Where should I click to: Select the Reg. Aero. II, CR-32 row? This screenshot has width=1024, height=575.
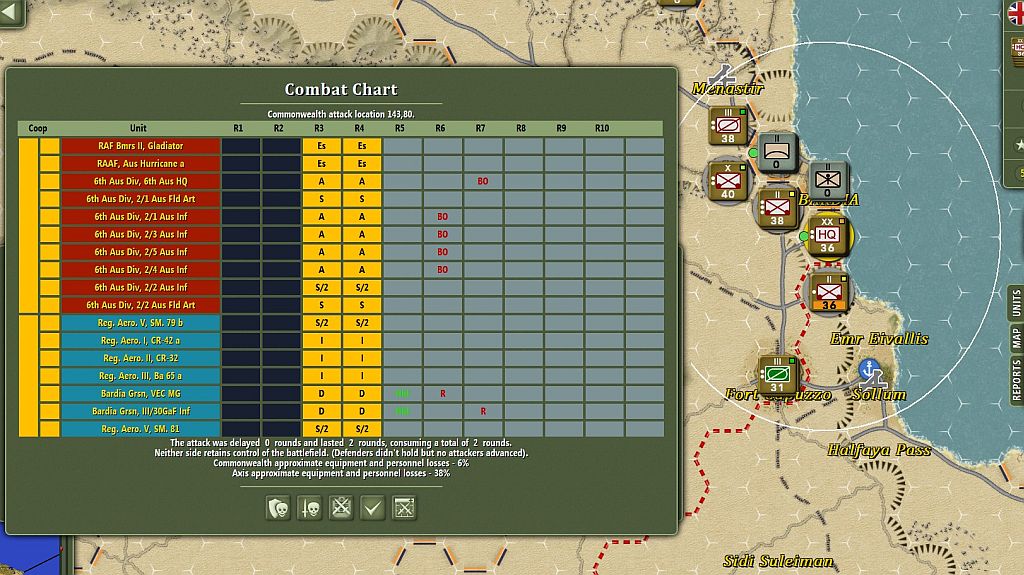pyautogui.click(x=140, y=358)
